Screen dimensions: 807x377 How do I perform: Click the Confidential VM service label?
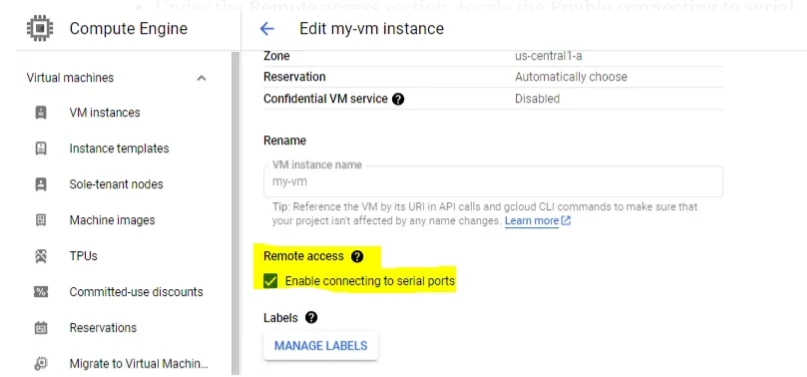coord(325,99)
